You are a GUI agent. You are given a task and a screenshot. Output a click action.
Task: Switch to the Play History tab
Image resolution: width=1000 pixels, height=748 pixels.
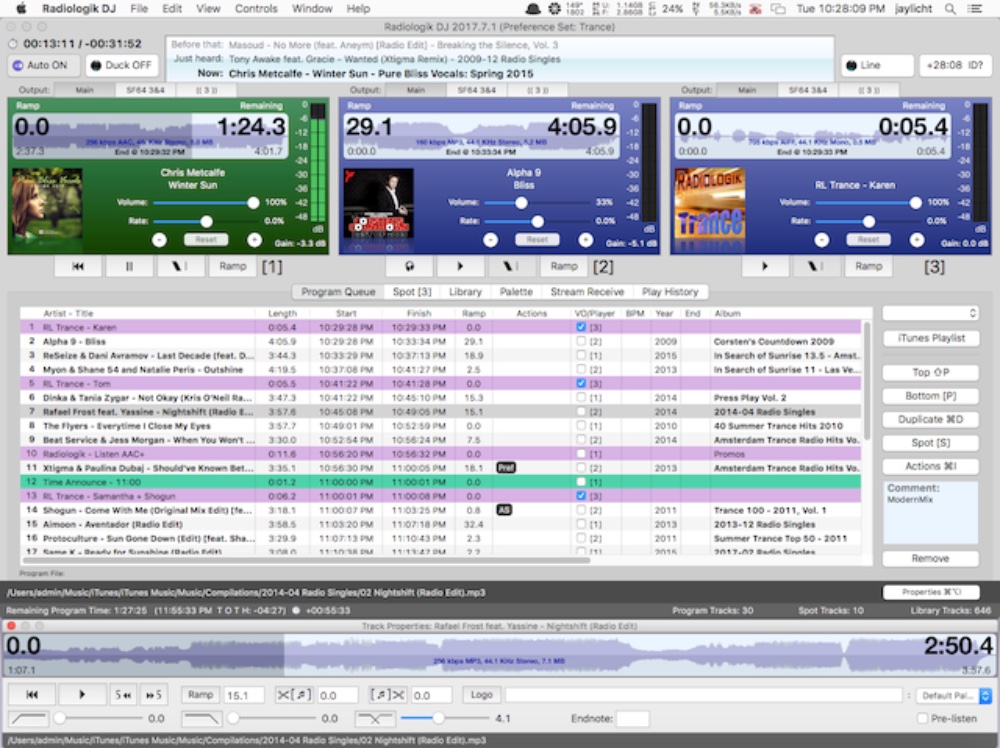pyautogui.click(x=669, y=292)
